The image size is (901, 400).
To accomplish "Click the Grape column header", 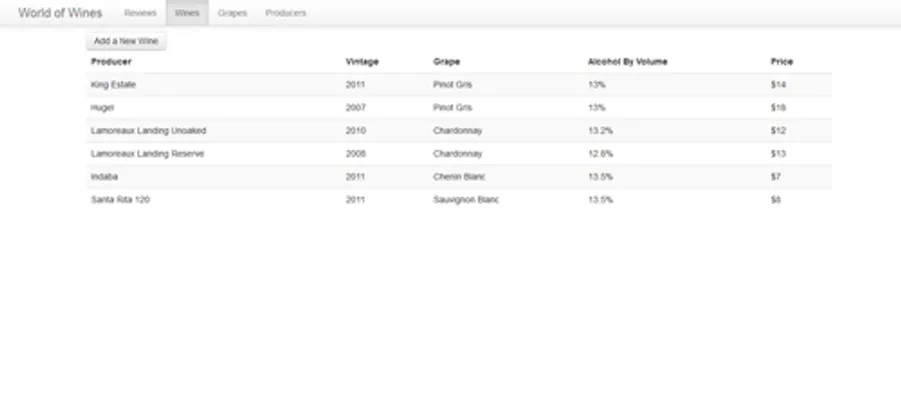I will (446, 62).
